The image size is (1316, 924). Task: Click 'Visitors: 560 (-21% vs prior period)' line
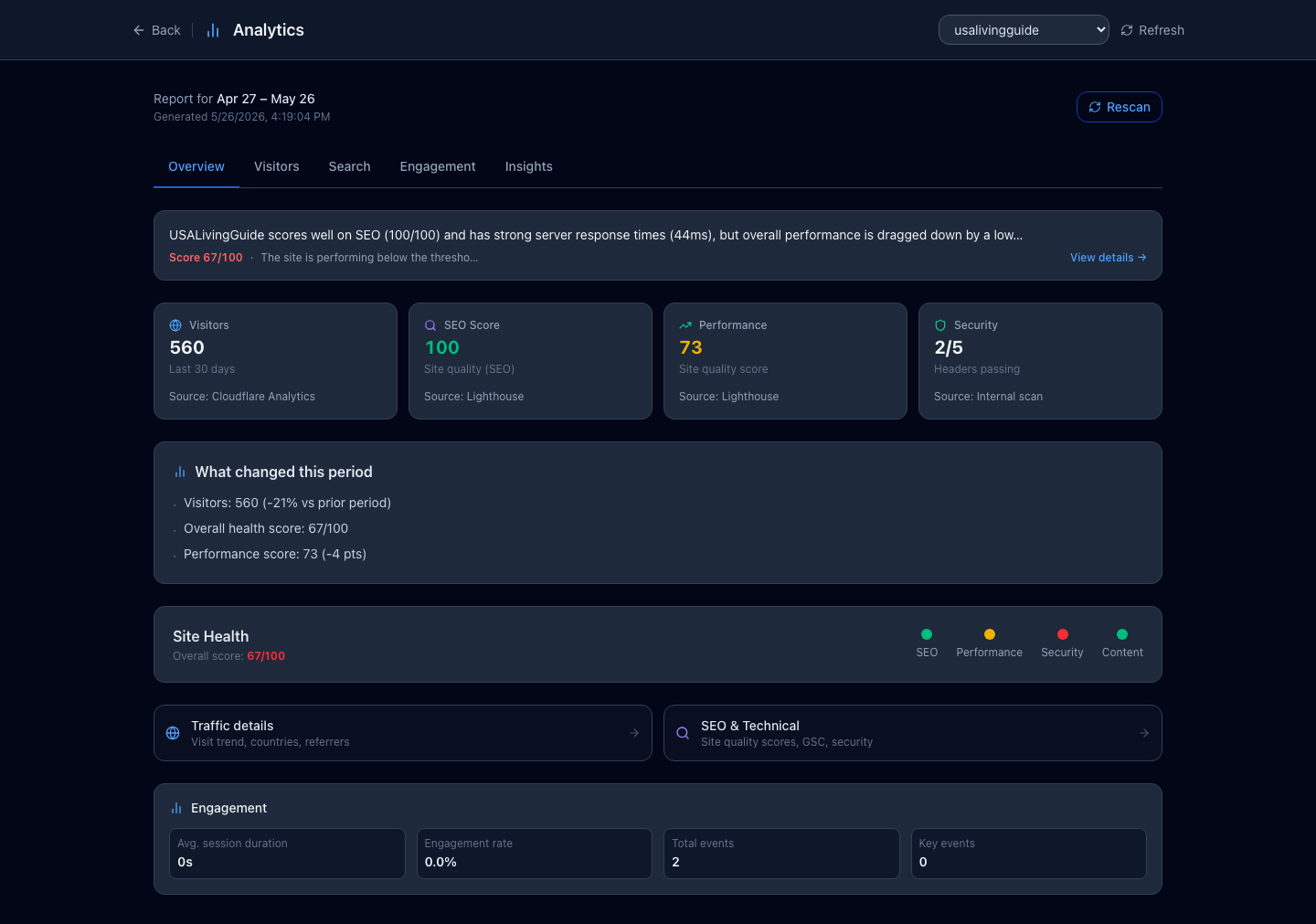point(287,503)
